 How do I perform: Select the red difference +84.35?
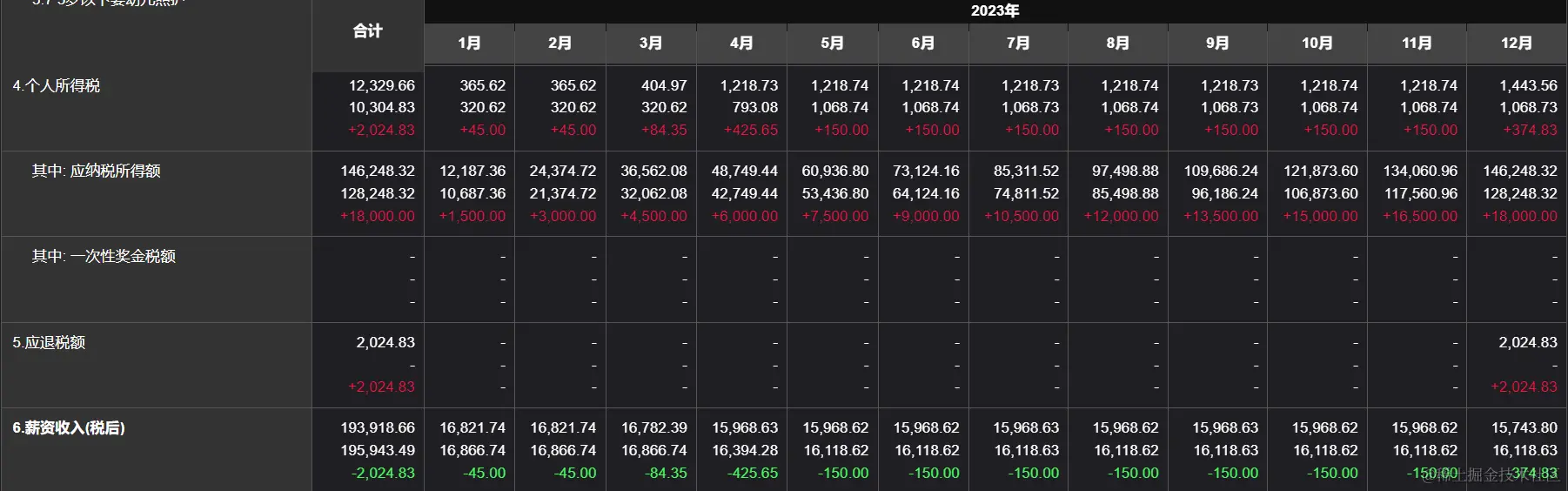pyautogui.click(x=664, y=130)
